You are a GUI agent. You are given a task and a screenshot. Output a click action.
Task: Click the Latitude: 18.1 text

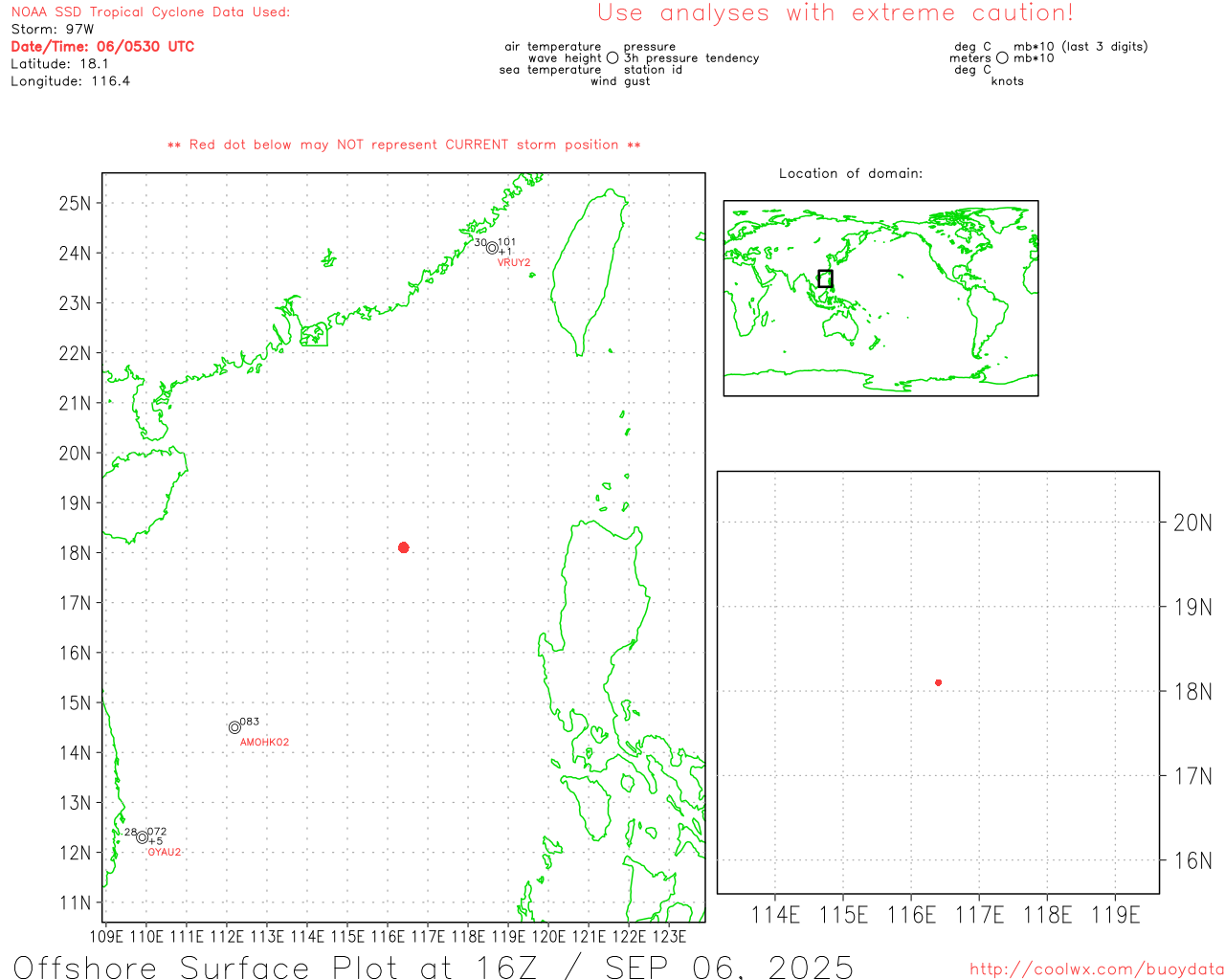point(59,64)
